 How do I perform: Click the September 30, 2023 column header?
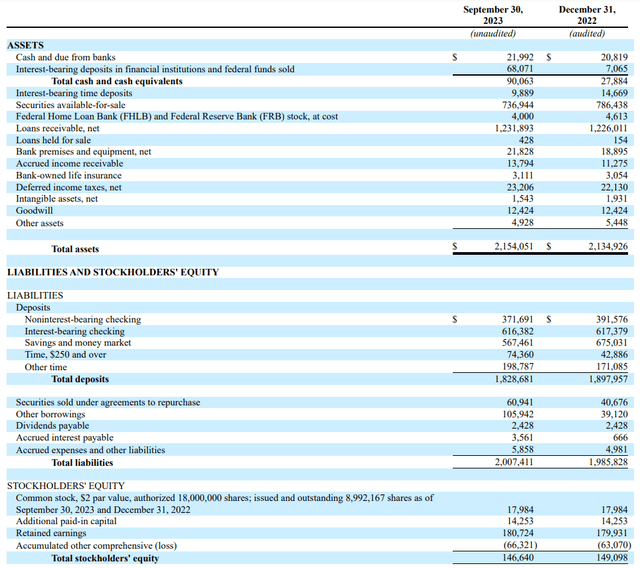[493, 15]
